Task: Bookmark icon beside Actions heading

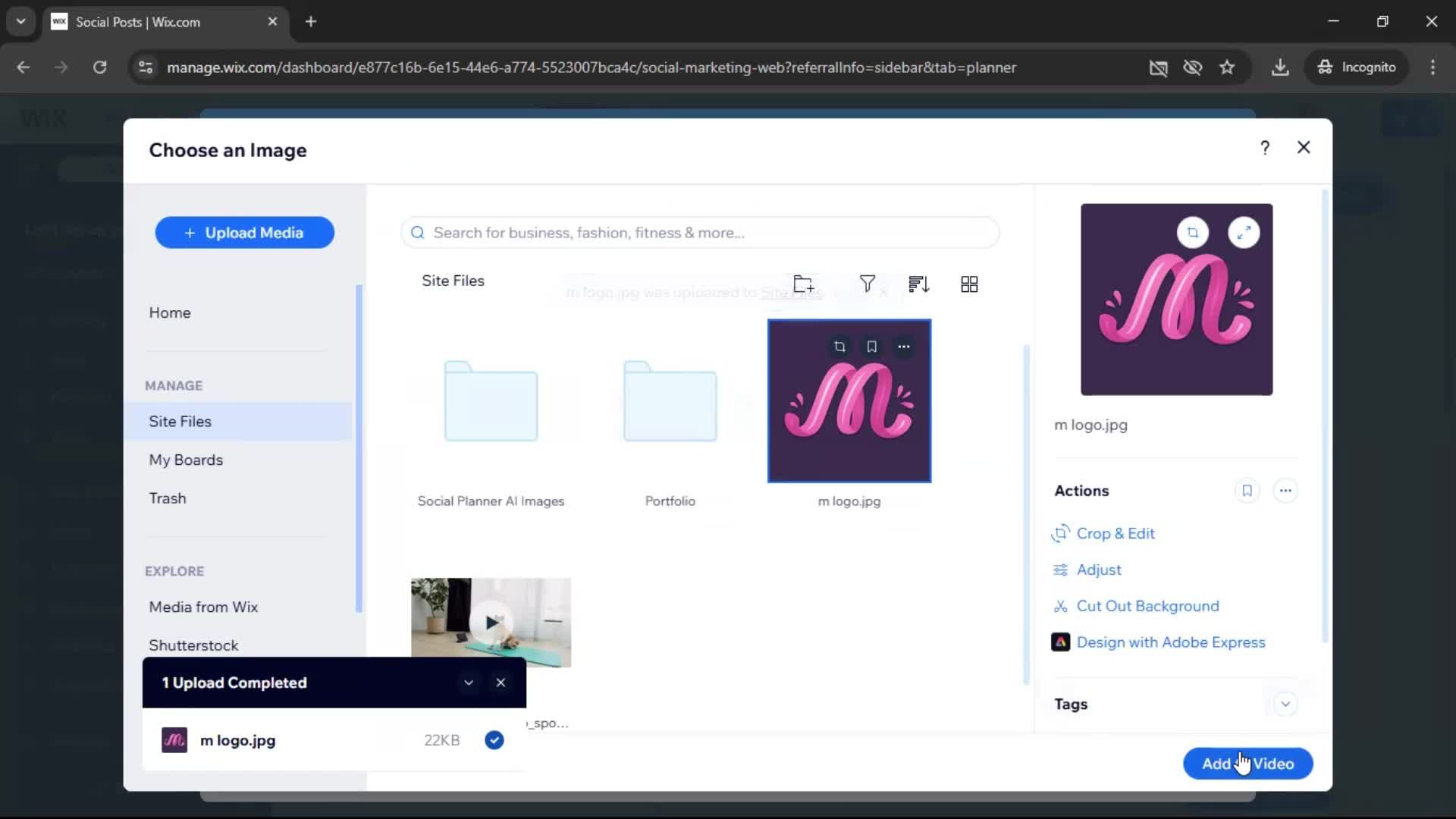Action: [x=1247, y=491]
